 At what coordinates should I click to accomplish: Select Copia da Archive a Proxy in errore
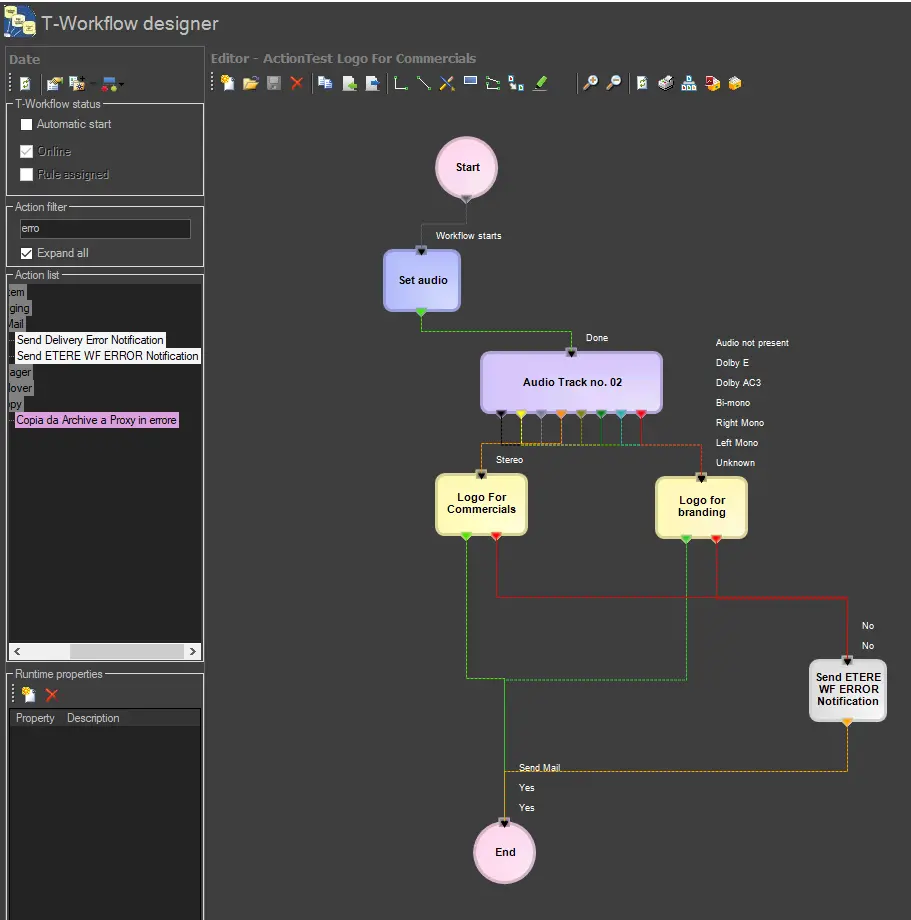coord(96,420)
